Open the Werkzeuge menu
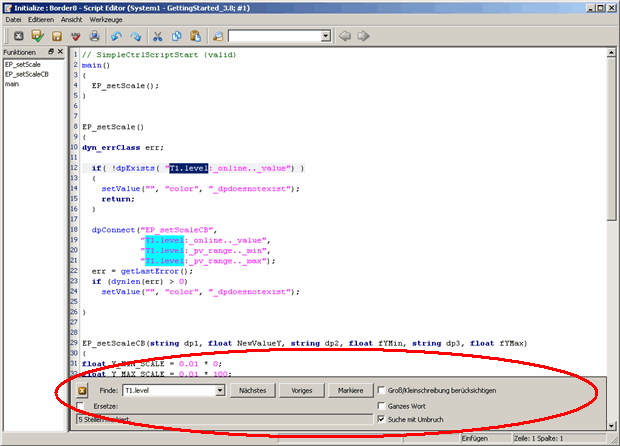 point(106,19)
